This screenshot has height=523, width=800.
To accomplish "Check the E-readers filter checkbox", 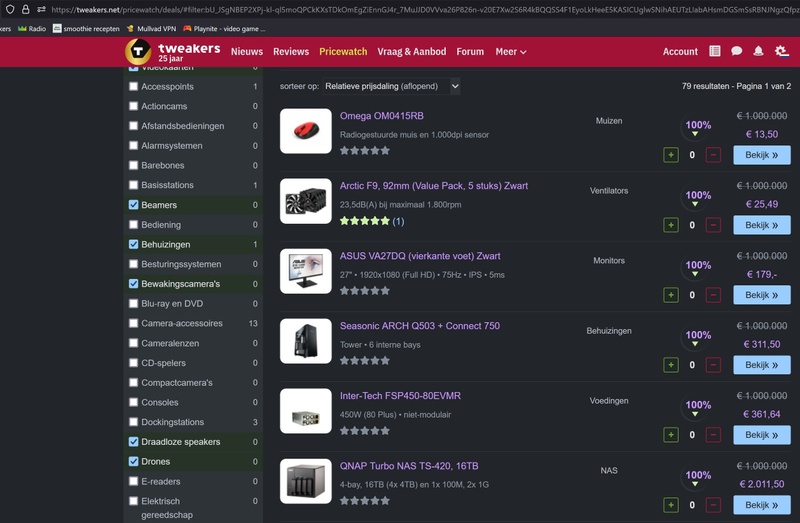I will (x=134, y=481).
